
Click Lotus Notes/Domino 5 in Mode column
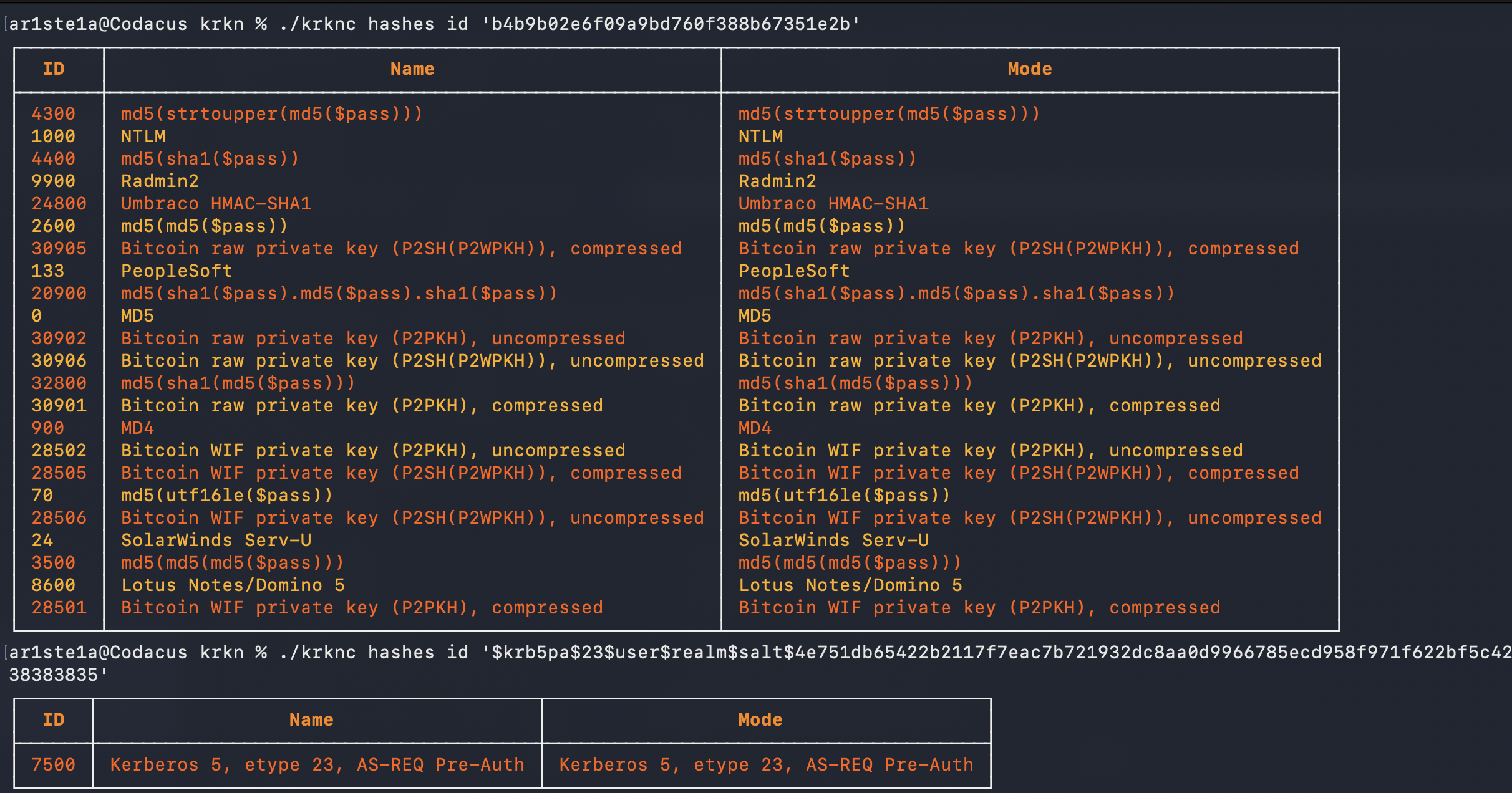tap(850, 585)
